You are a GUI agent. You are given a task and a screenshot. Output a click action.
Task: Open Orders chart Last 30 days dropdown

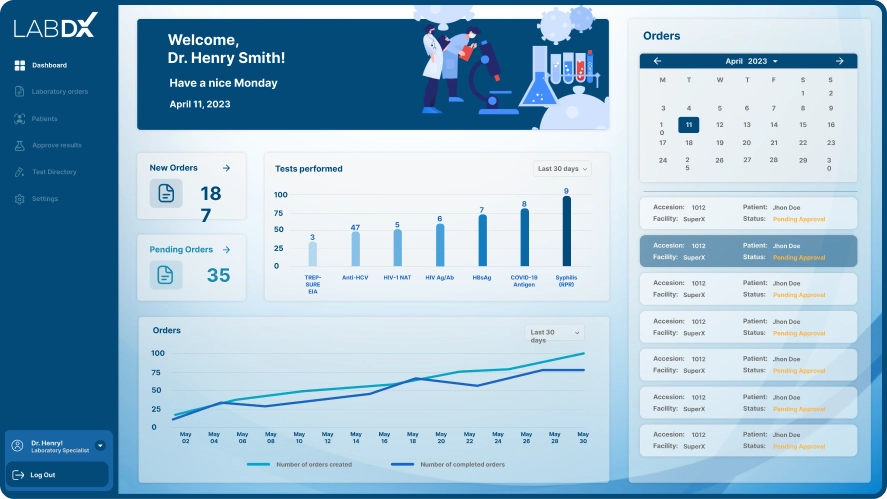[x=554, y=333]
